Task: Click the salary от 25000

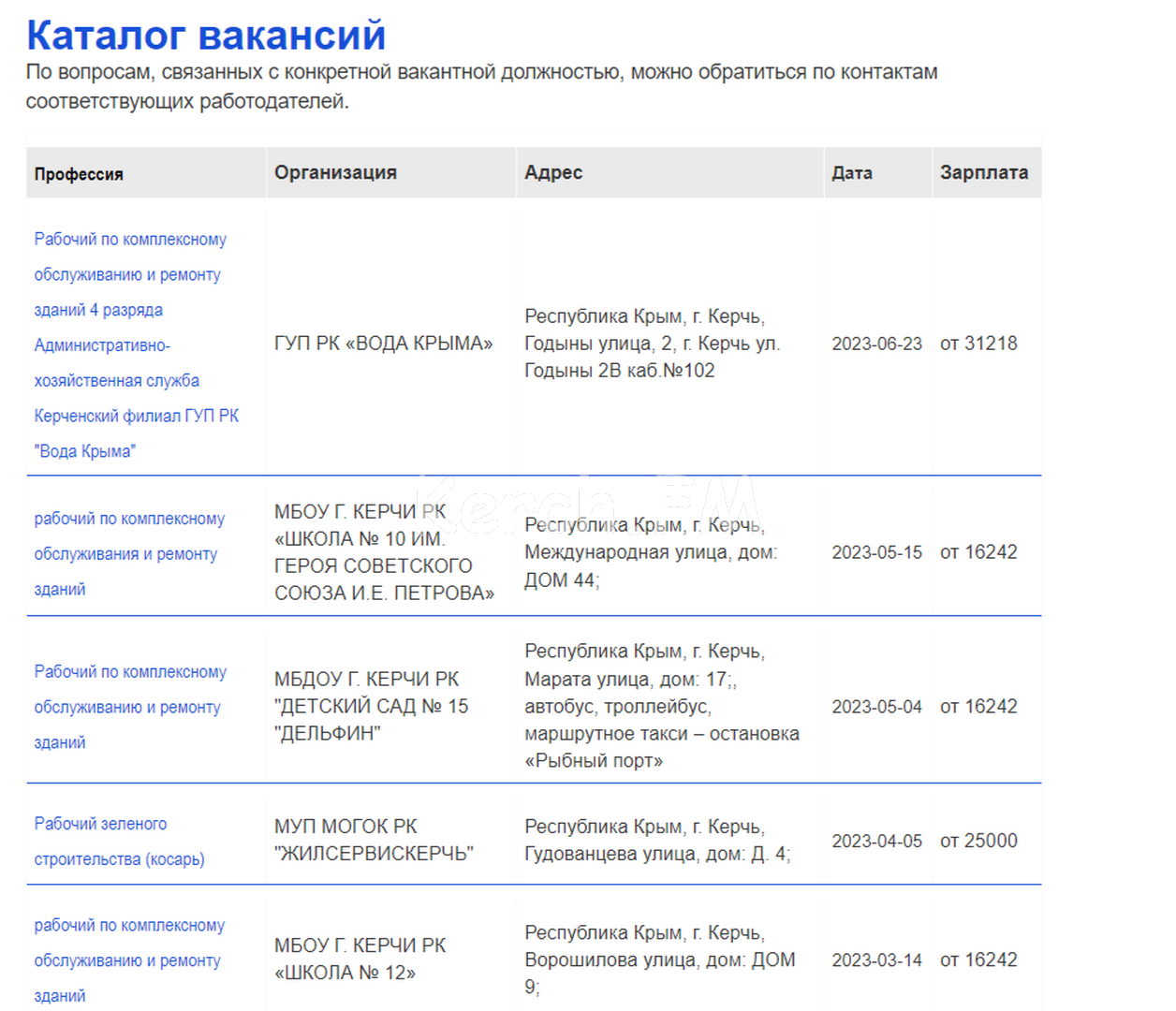Action: (978, 841)
